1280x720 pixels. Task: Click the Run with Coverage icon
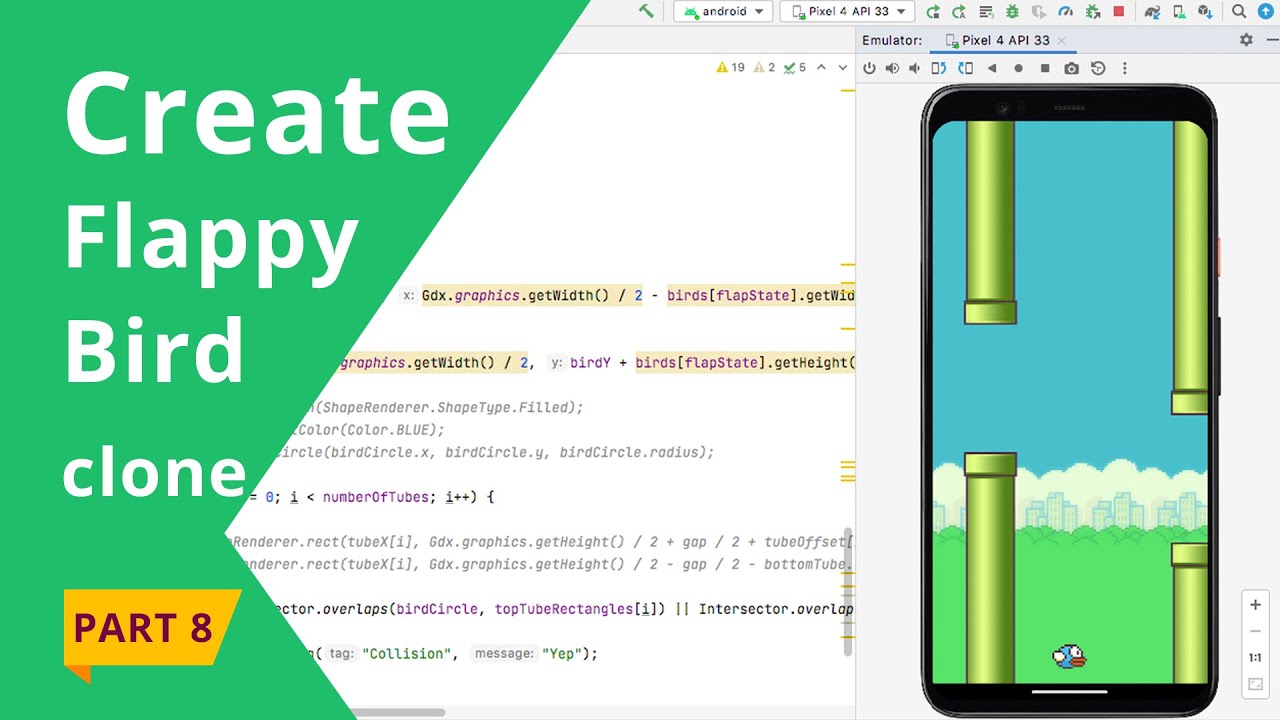click(1039, 12)
